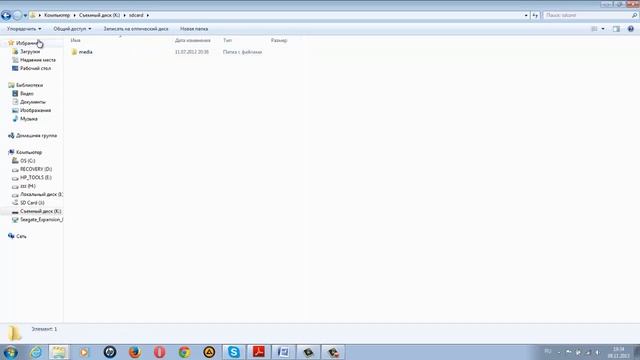Select Сеть in the navigation pane
The width and height of the screenshot is (640, 360).
[x=21, y=236]
